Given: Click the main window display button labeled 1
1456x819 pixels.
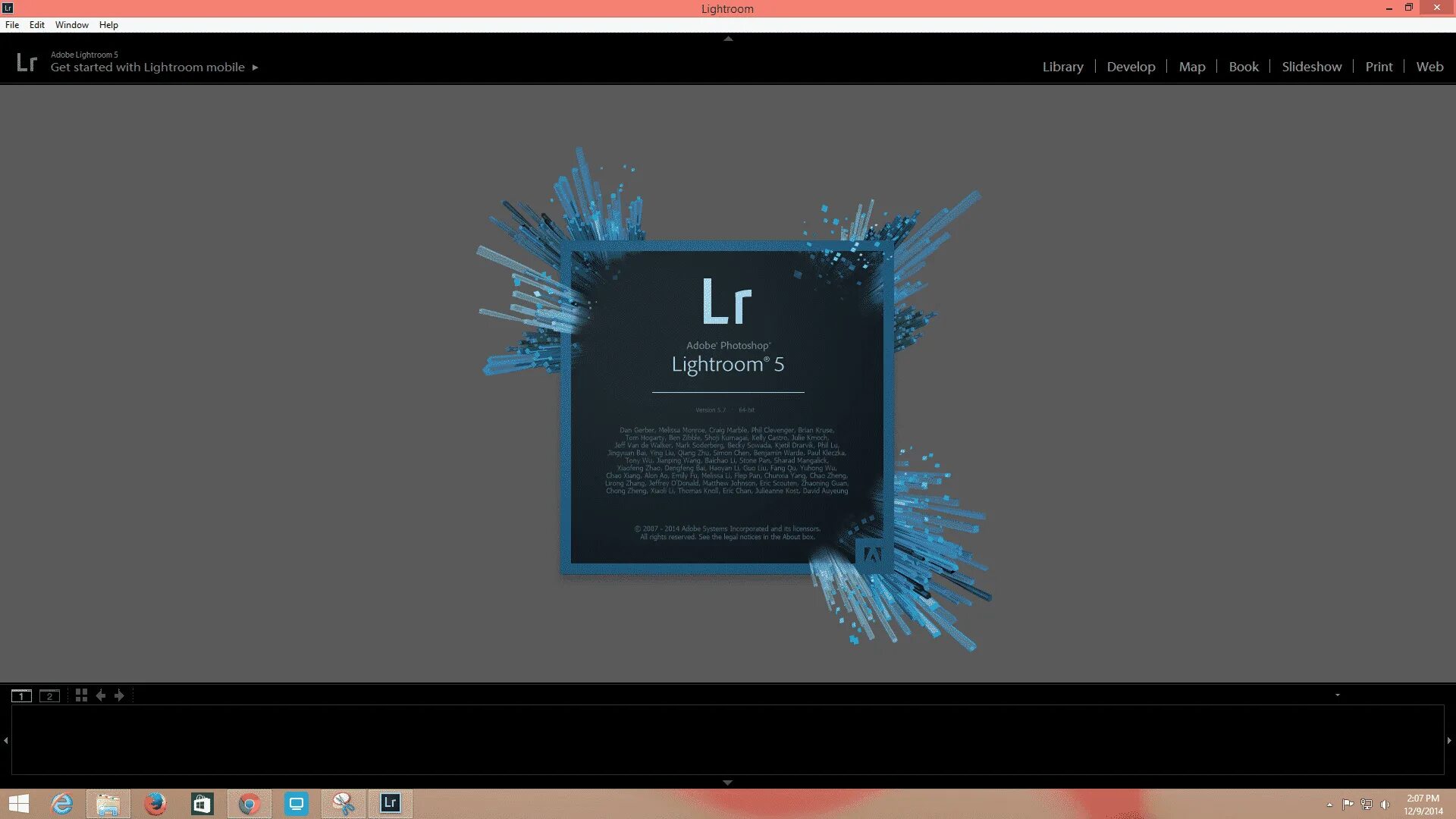Looking at the screenshot, I should [x=21, y=695].
